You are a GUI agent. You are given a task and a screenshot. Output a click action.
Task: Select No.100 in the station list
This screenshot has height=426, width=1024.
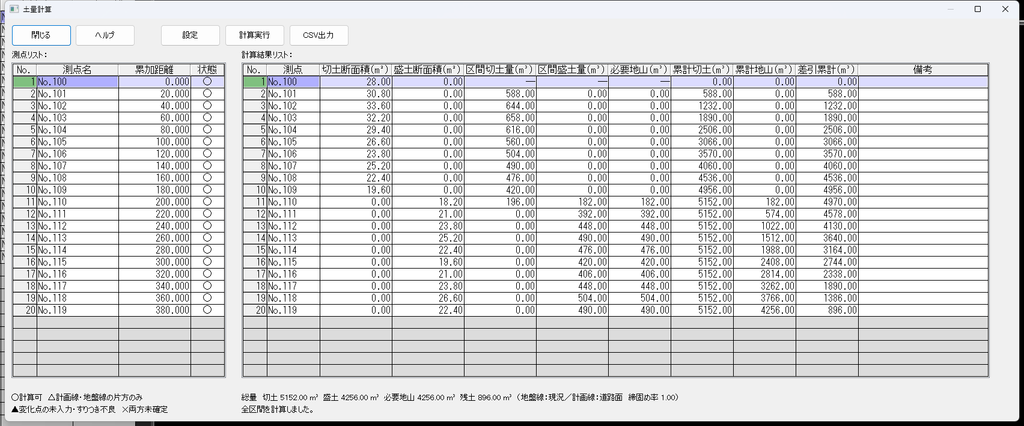coord(77,82)
